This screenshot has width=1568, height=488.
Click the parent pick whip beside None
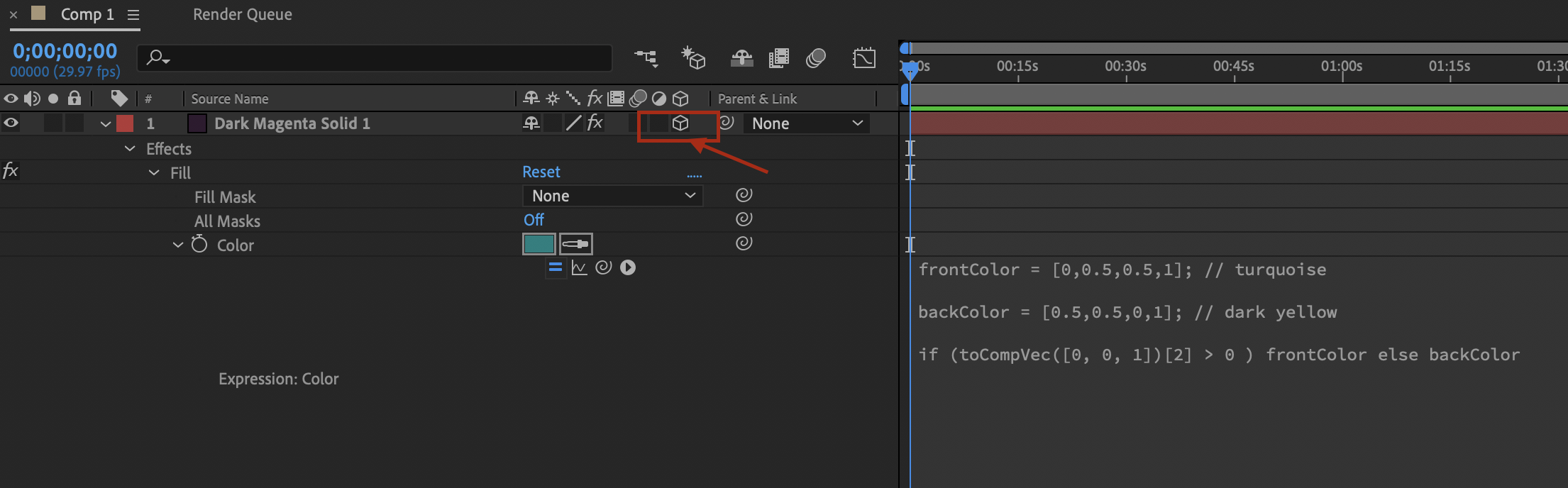tap(727, 123)
